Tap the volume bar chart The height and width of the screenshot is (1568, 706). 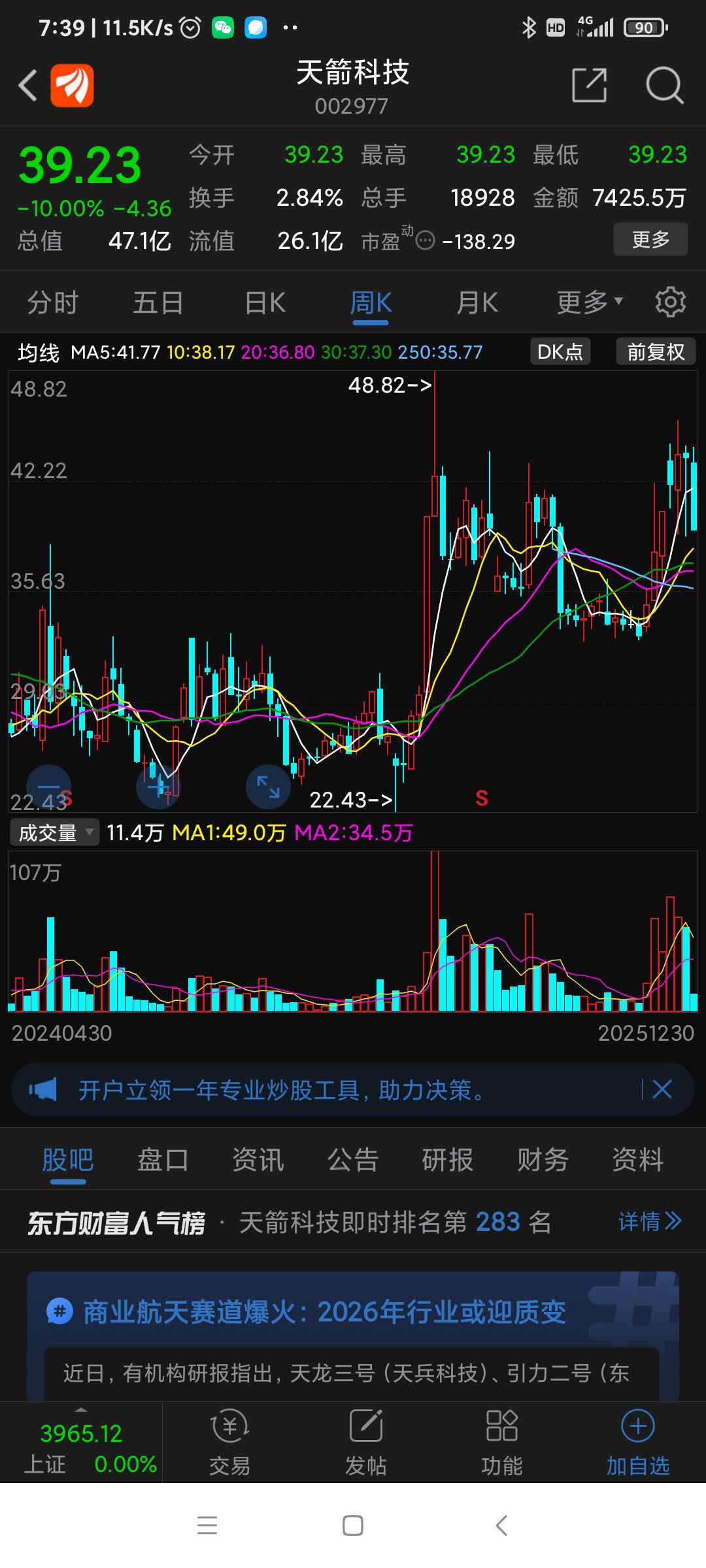tap(353, 931)
